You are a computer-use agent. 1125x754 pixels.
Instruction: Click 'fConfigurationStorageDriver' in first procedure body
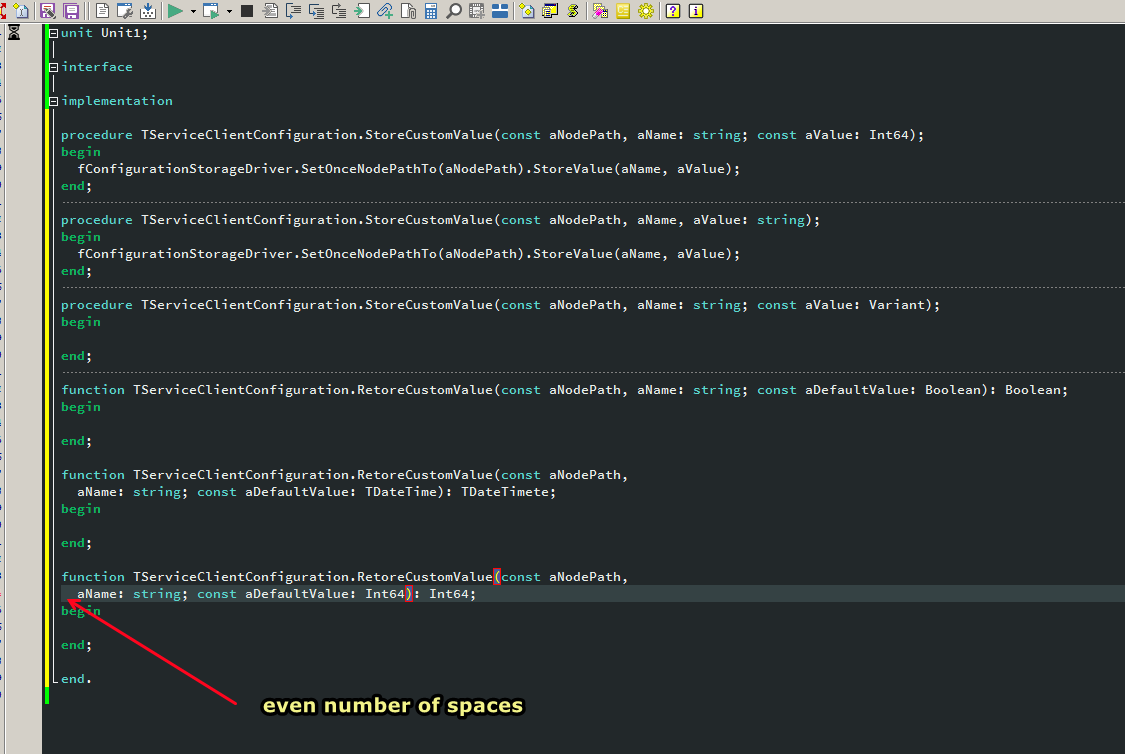click(185, 169)
